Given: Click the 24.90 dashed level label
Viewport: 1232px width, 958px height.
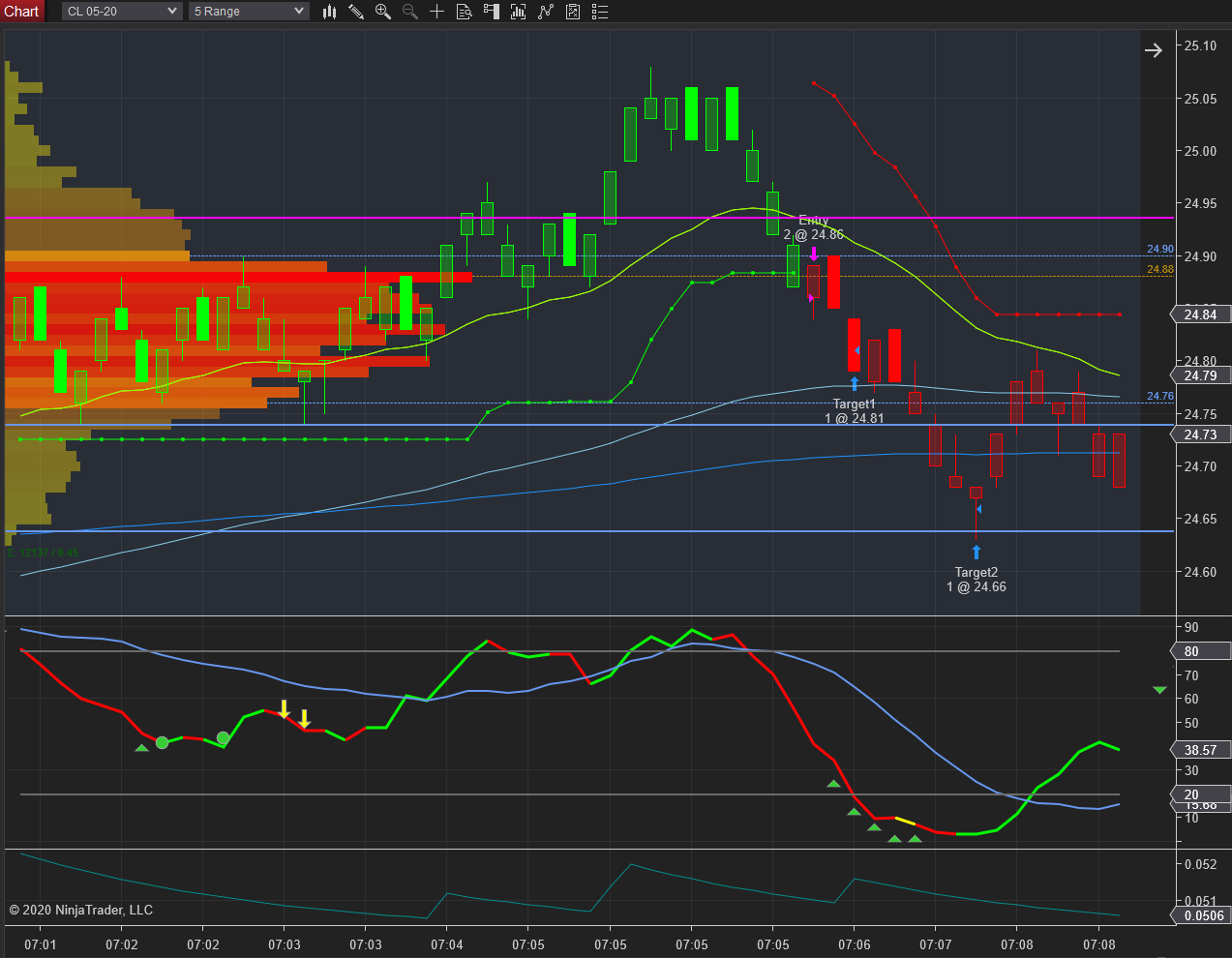Looking at the screenshot, I should click(1160, 250).
